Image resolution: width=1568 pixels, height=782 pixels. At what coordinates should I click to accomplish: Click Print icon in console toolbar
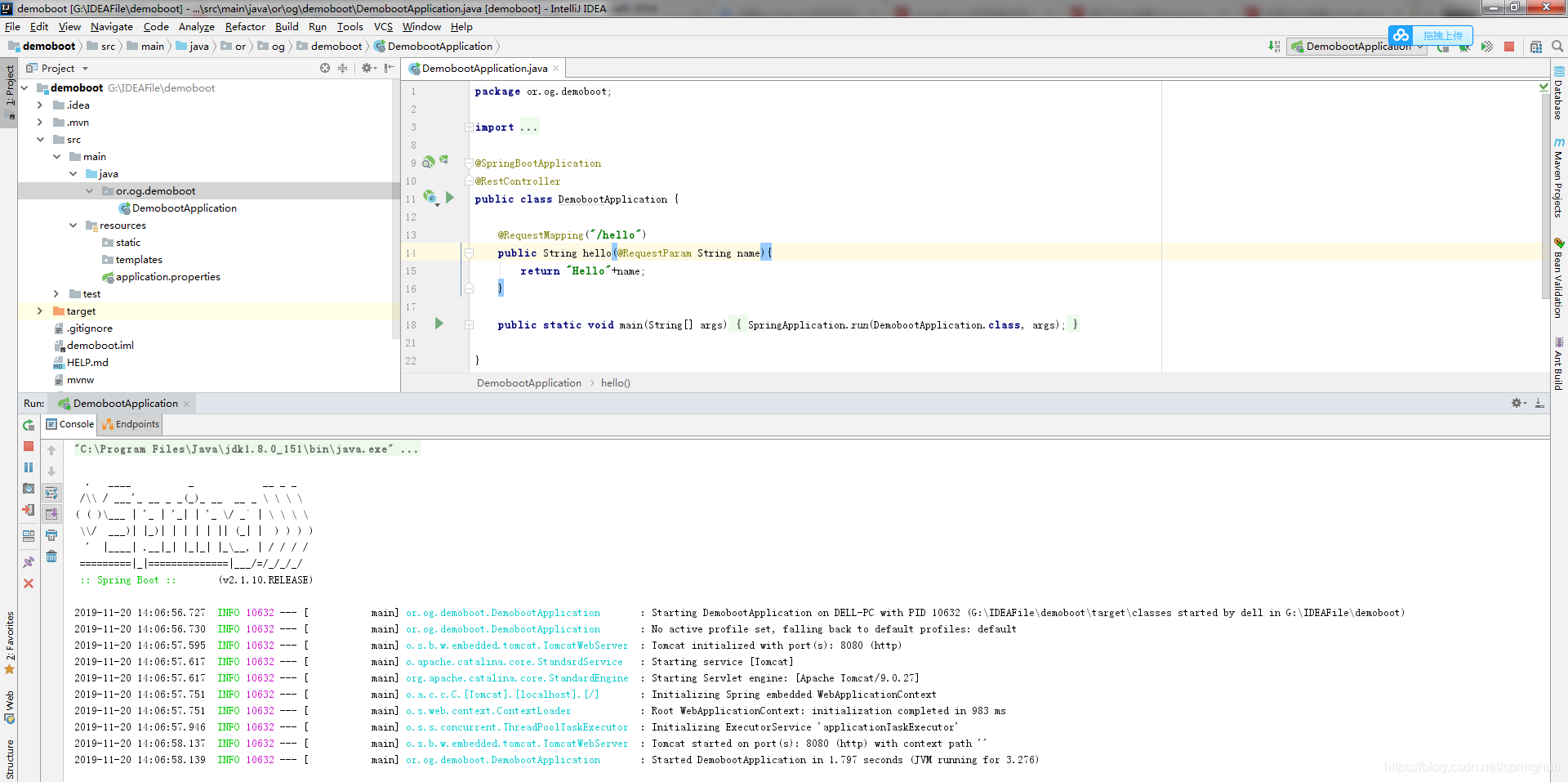(51, 535)
